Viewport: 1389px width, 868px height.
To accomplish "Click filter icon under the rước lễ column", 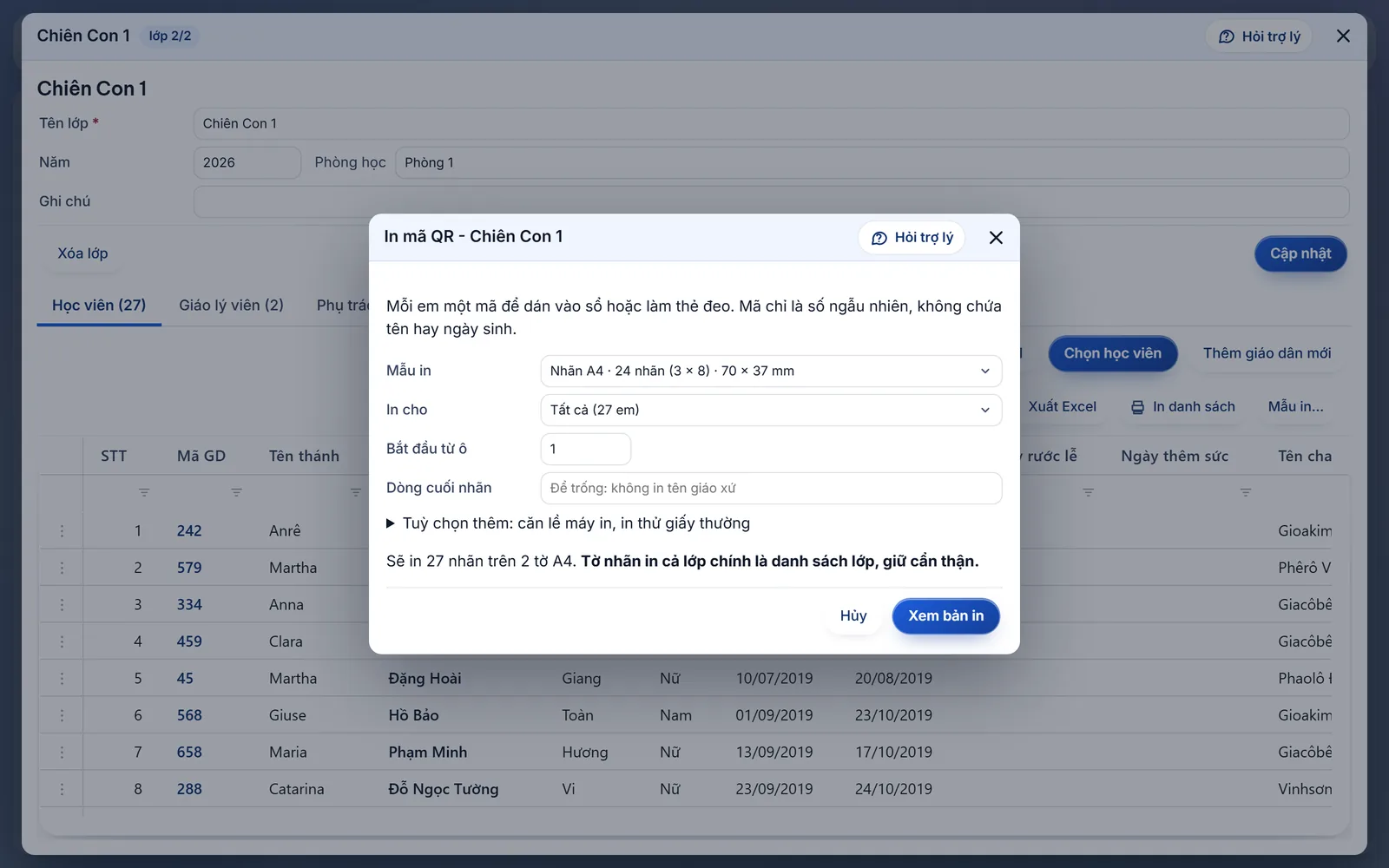I will pos(1088,492).
